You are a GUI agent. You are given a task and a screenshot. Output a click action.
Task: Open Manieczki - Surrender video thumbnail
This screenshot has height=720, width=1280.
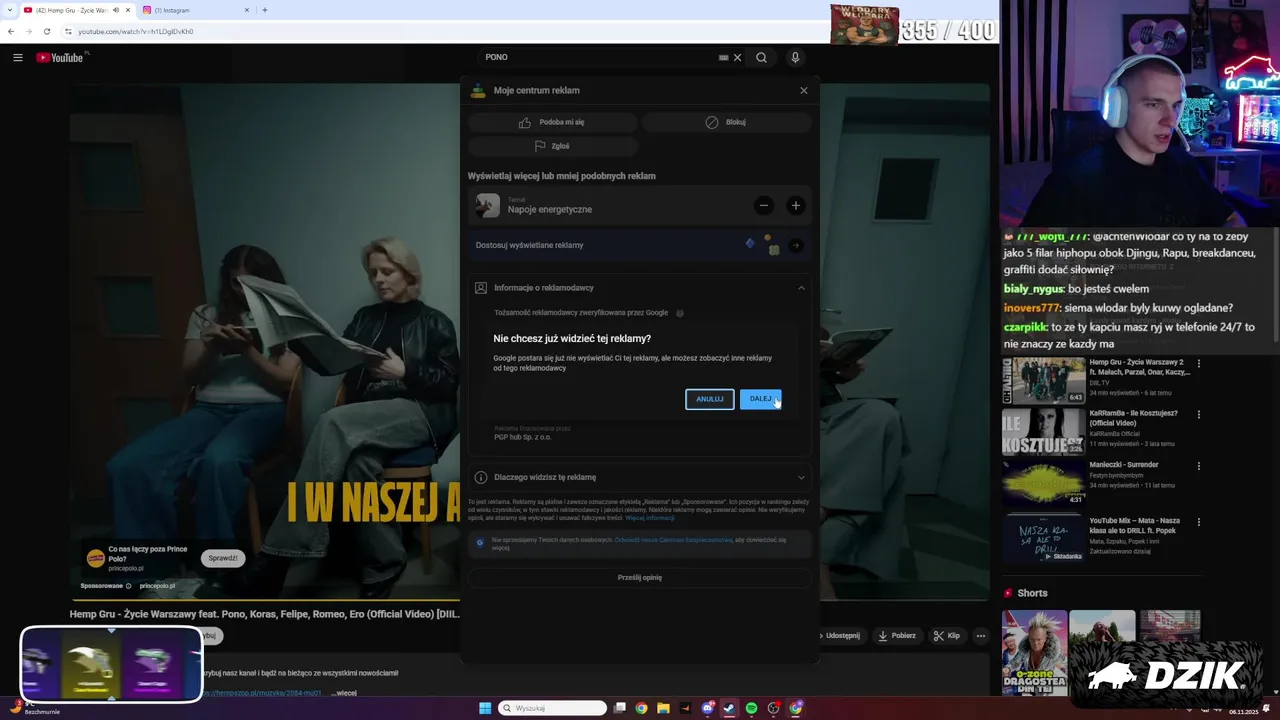(x=1044, y=483)
